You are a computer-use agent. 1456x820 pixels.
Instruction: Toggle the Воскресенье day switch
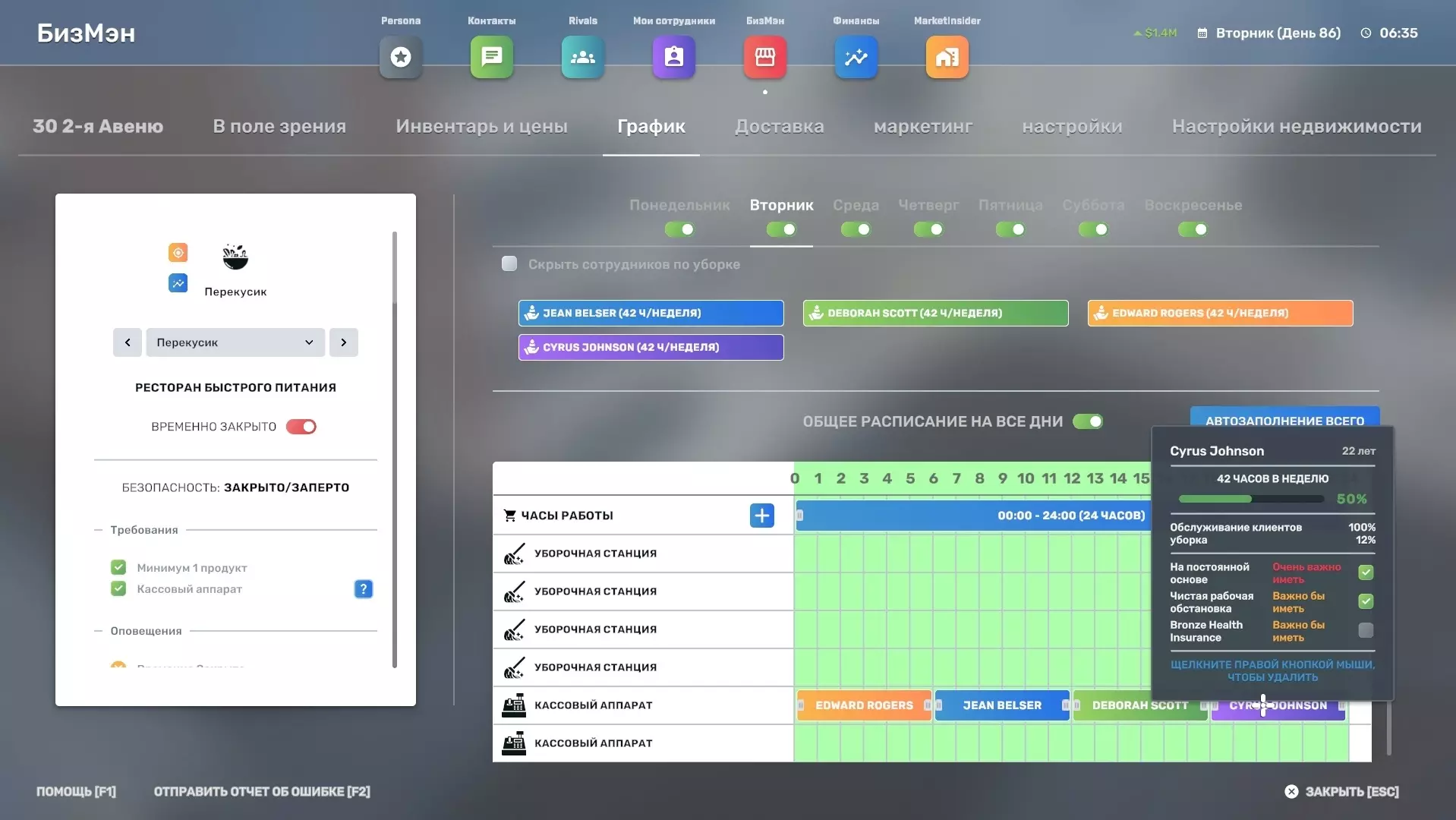1193,229
